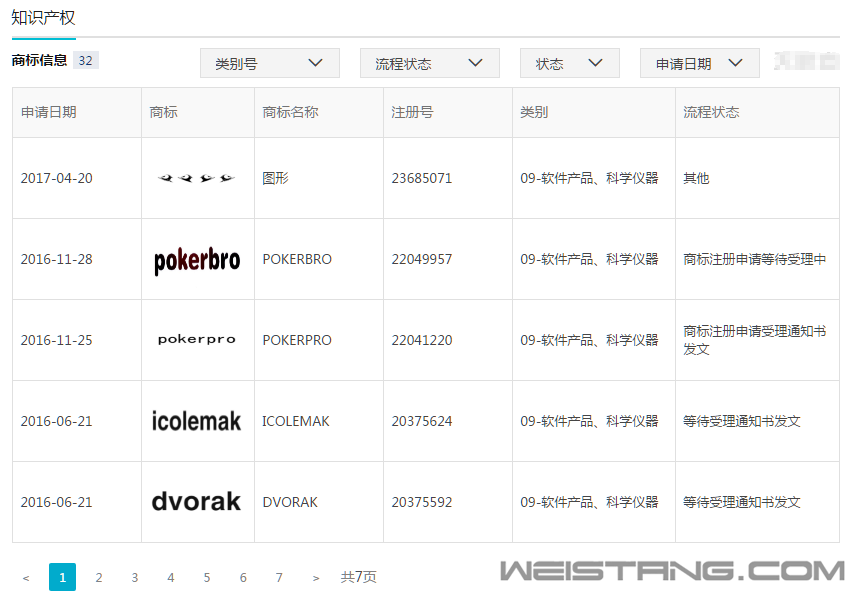
Task: Click the trademark name POKERBRO
Action: pyautogui.click(x=297, y=259)
